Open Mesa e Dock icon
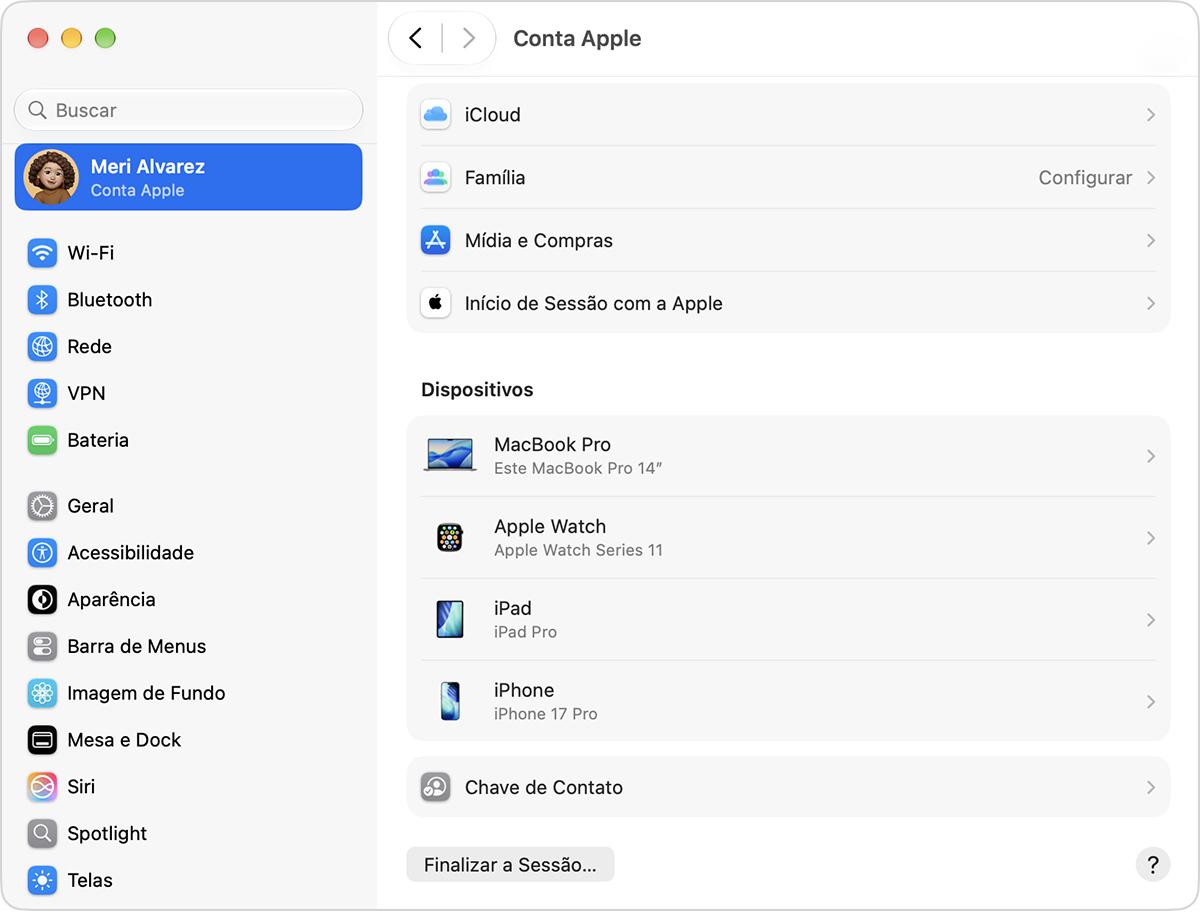This screenshot has width=1200, height=912. (x=42, y=740)
